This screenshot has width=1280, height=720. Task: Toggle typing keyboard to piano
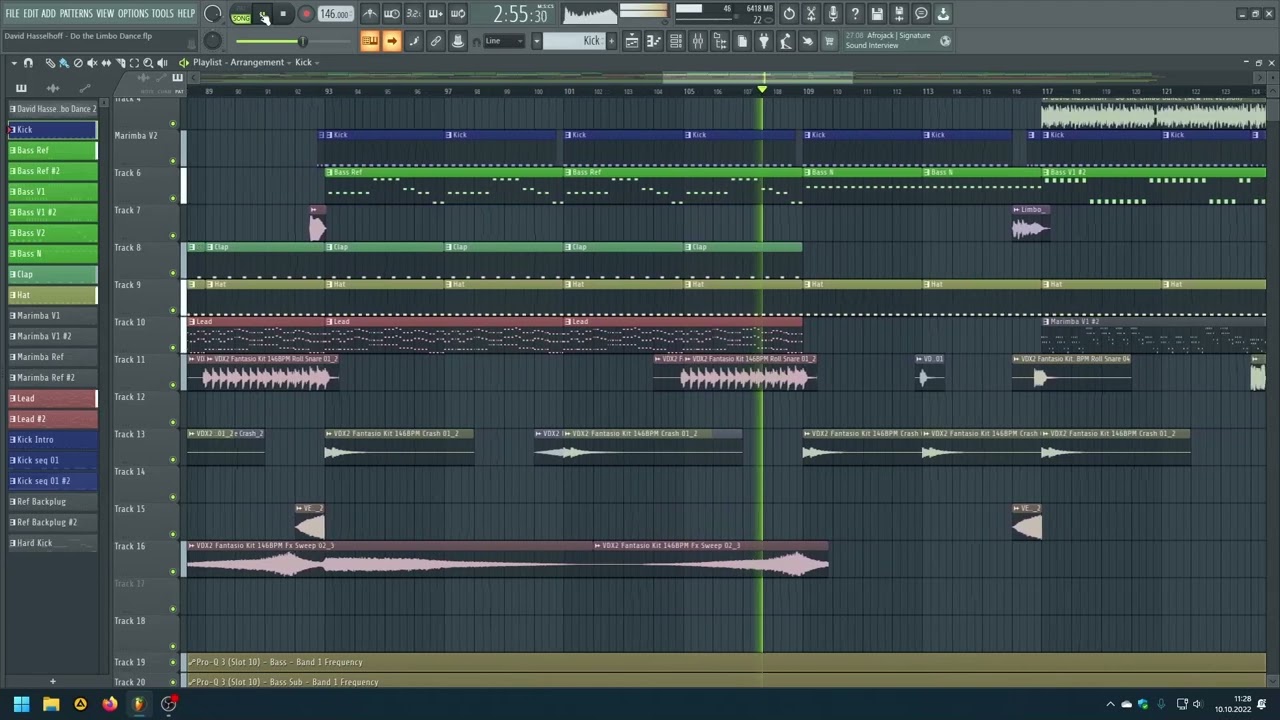(370, 41)
